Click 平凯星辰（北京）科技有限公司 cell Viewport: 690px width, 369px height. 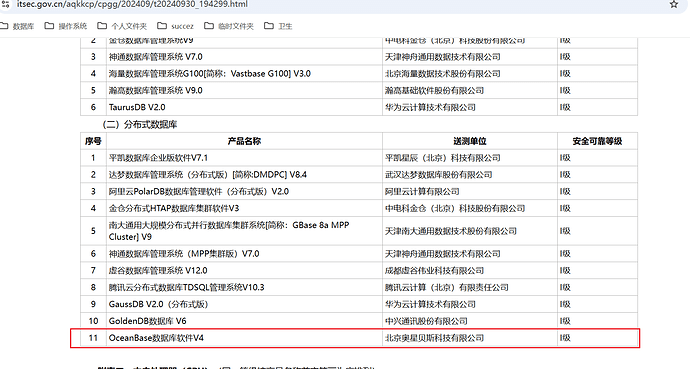[470, 158]
